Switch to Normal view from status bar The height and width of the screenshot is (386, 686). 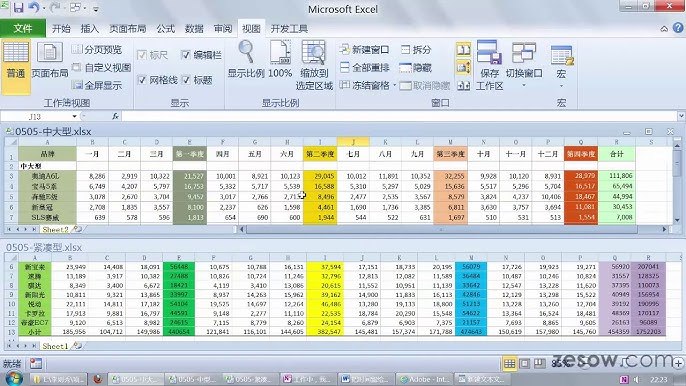click(x=509, y=363)
